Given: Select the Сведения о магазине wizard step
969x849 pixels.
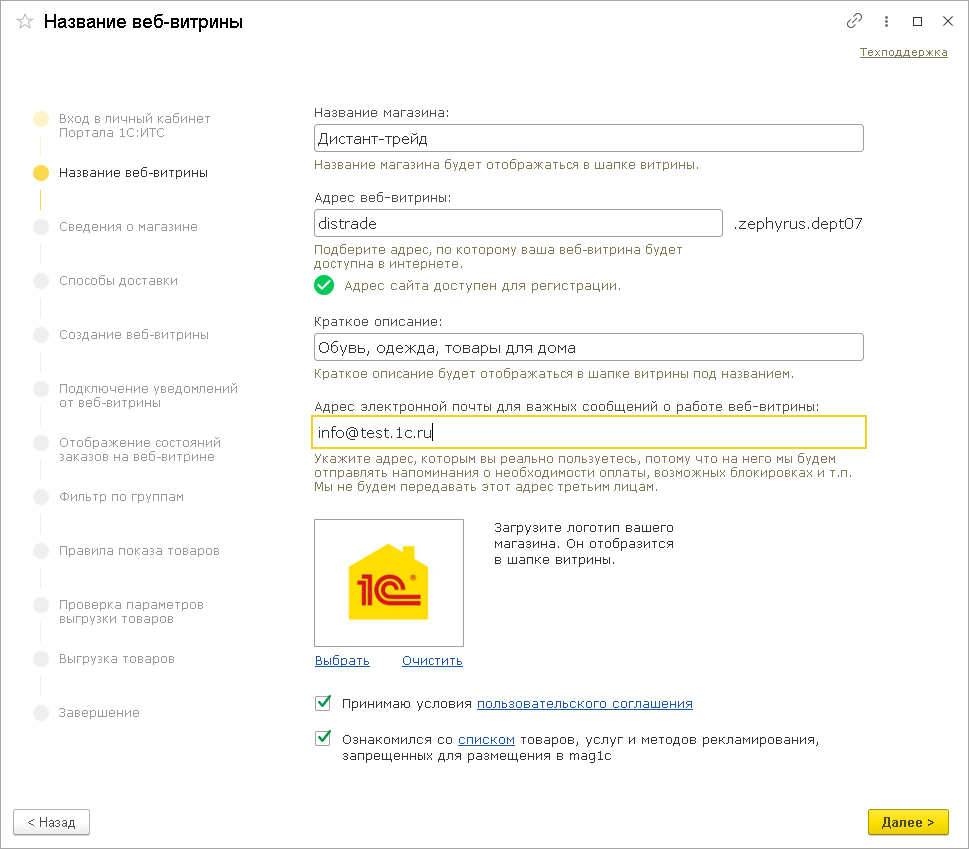Looking at the screenshot, I should (128, 227).
